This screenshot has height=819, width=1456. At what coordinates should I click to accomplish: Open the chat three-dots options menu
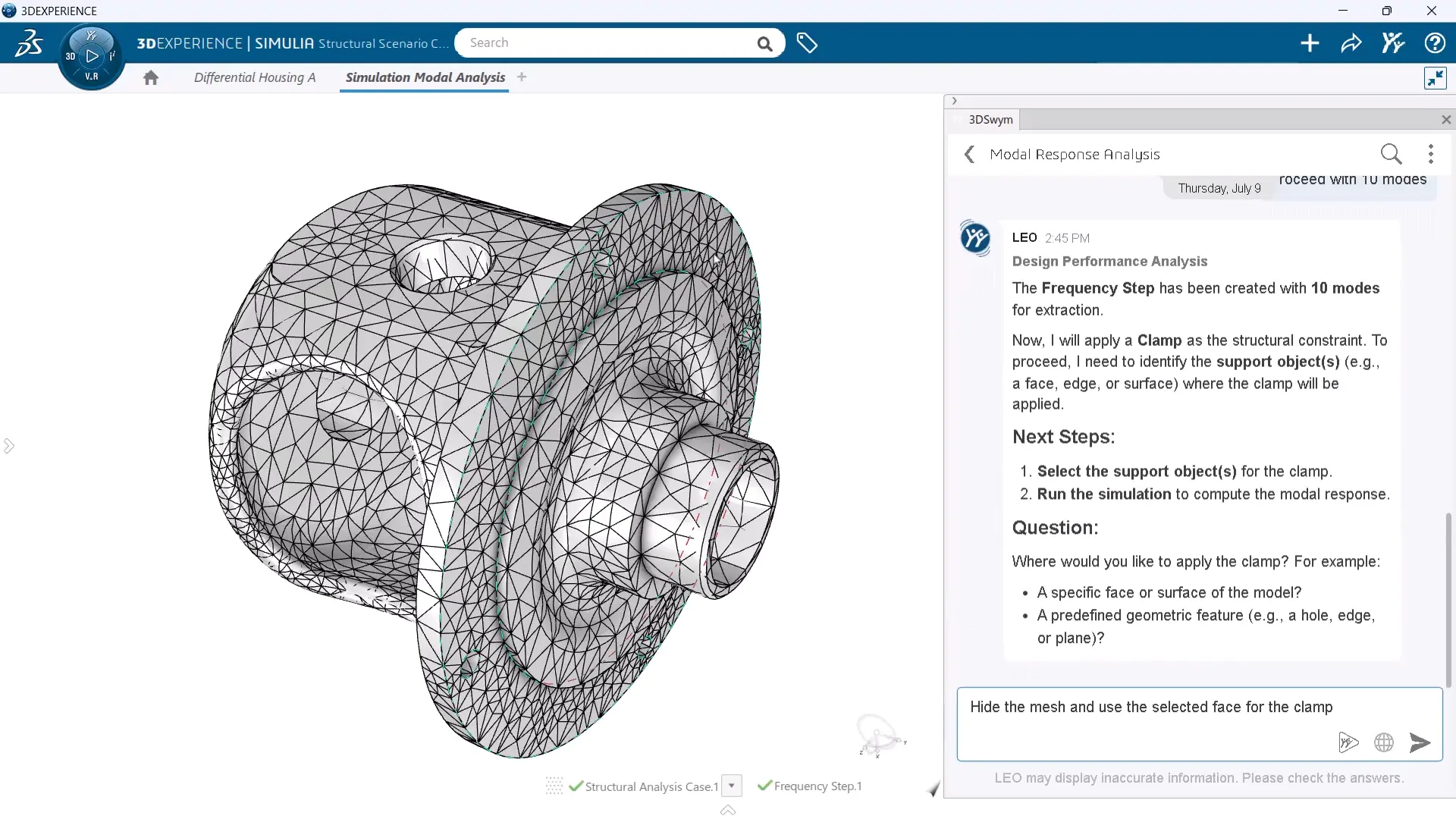1431,154
